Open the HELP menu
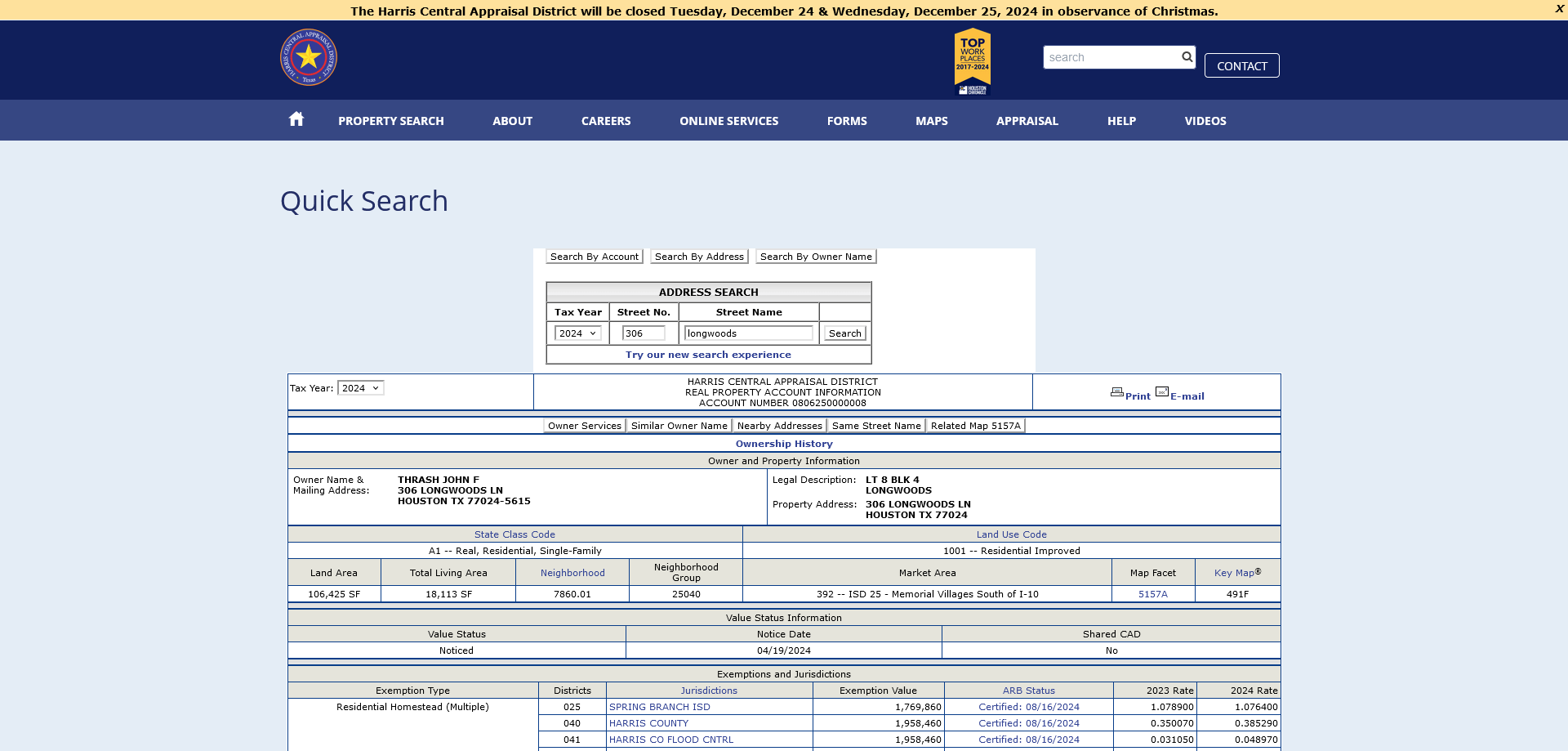 click(x=1121, y=121)
